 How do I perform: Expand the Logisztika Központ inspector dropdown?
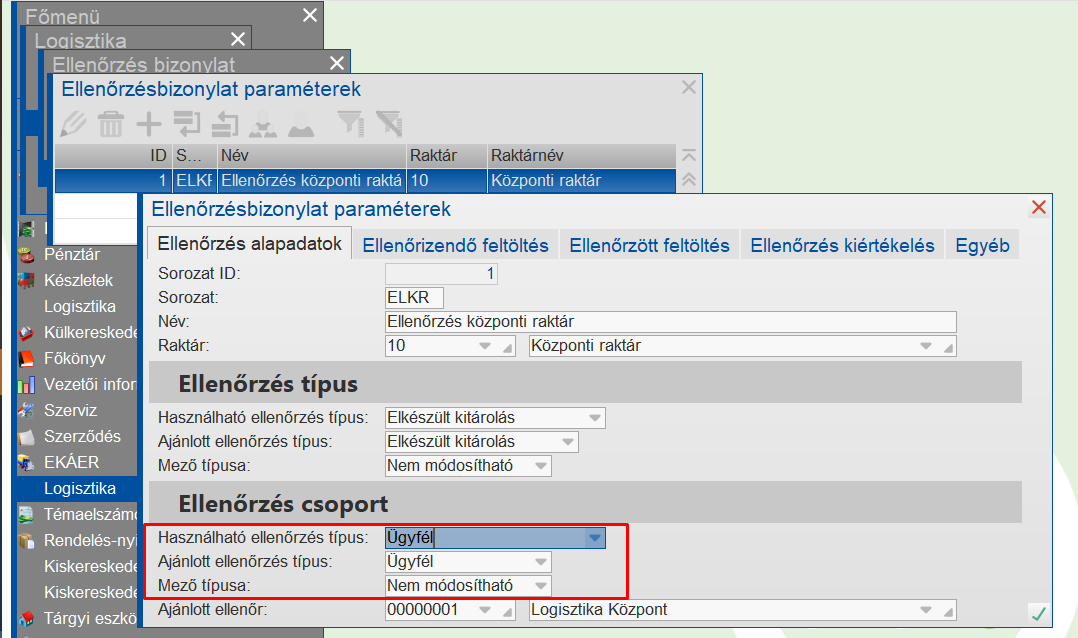click(x=925, y=610)
